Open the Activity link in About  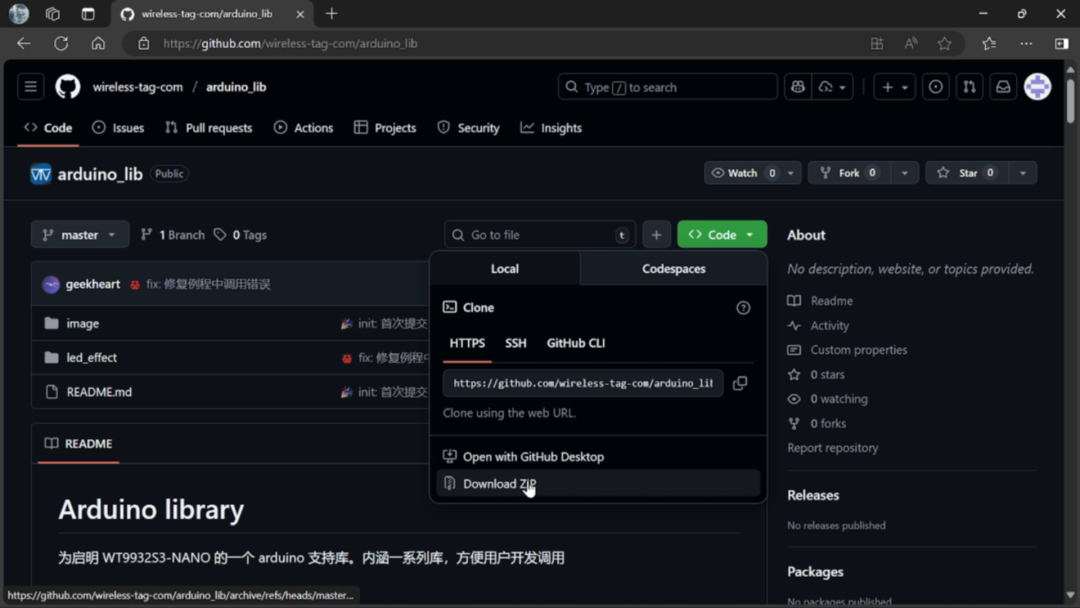[829, 326]
